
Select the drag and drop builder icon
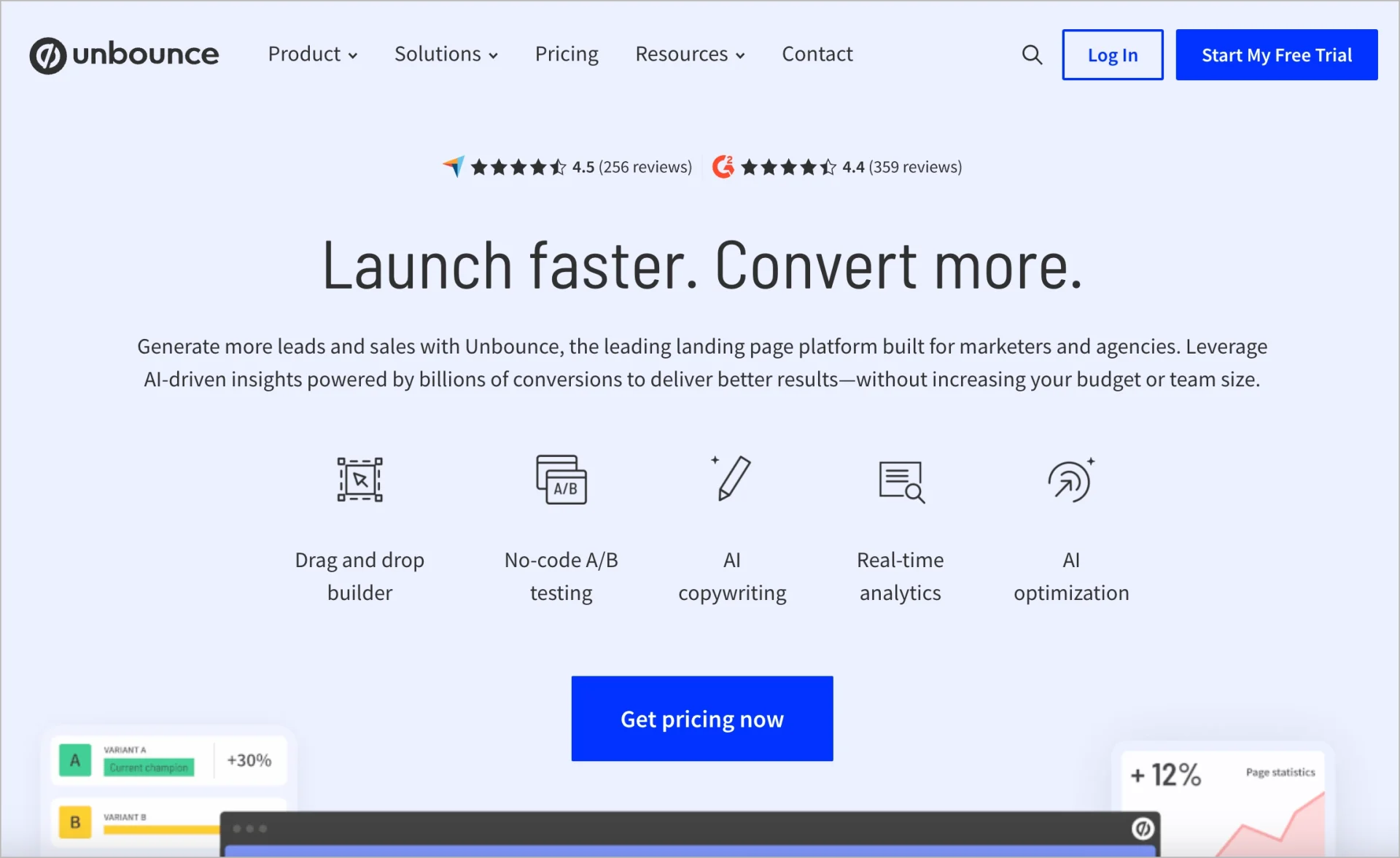[x=359, y=479]
